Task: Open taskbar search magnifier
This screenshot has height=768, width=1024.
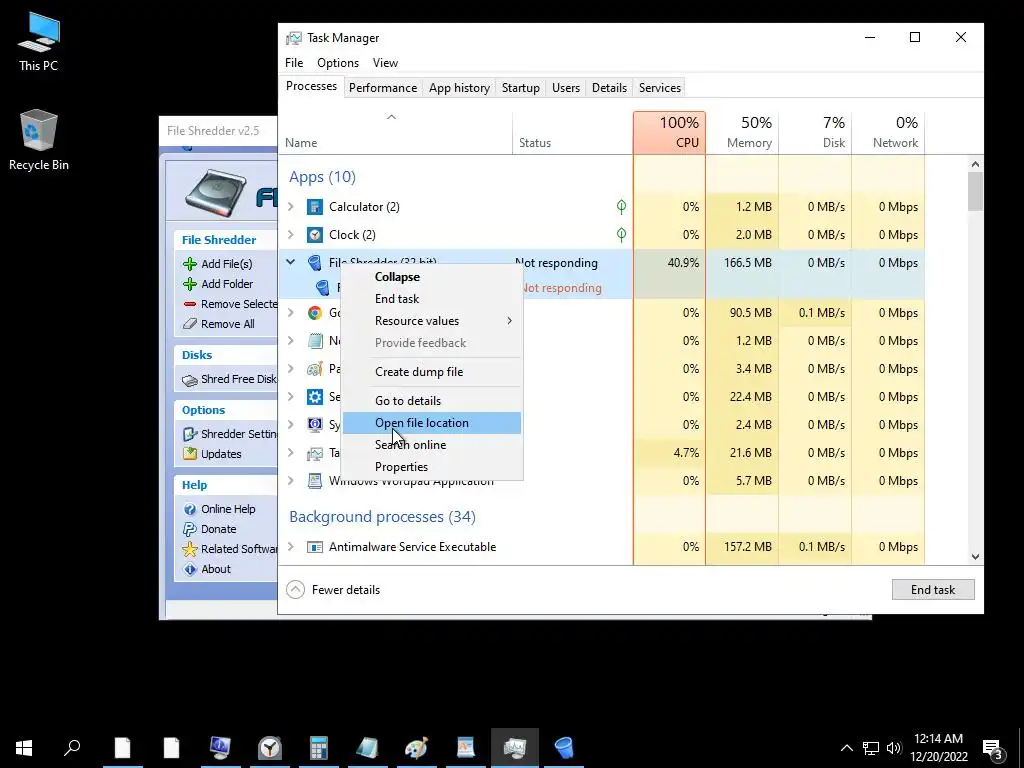Action: (72, 748)
